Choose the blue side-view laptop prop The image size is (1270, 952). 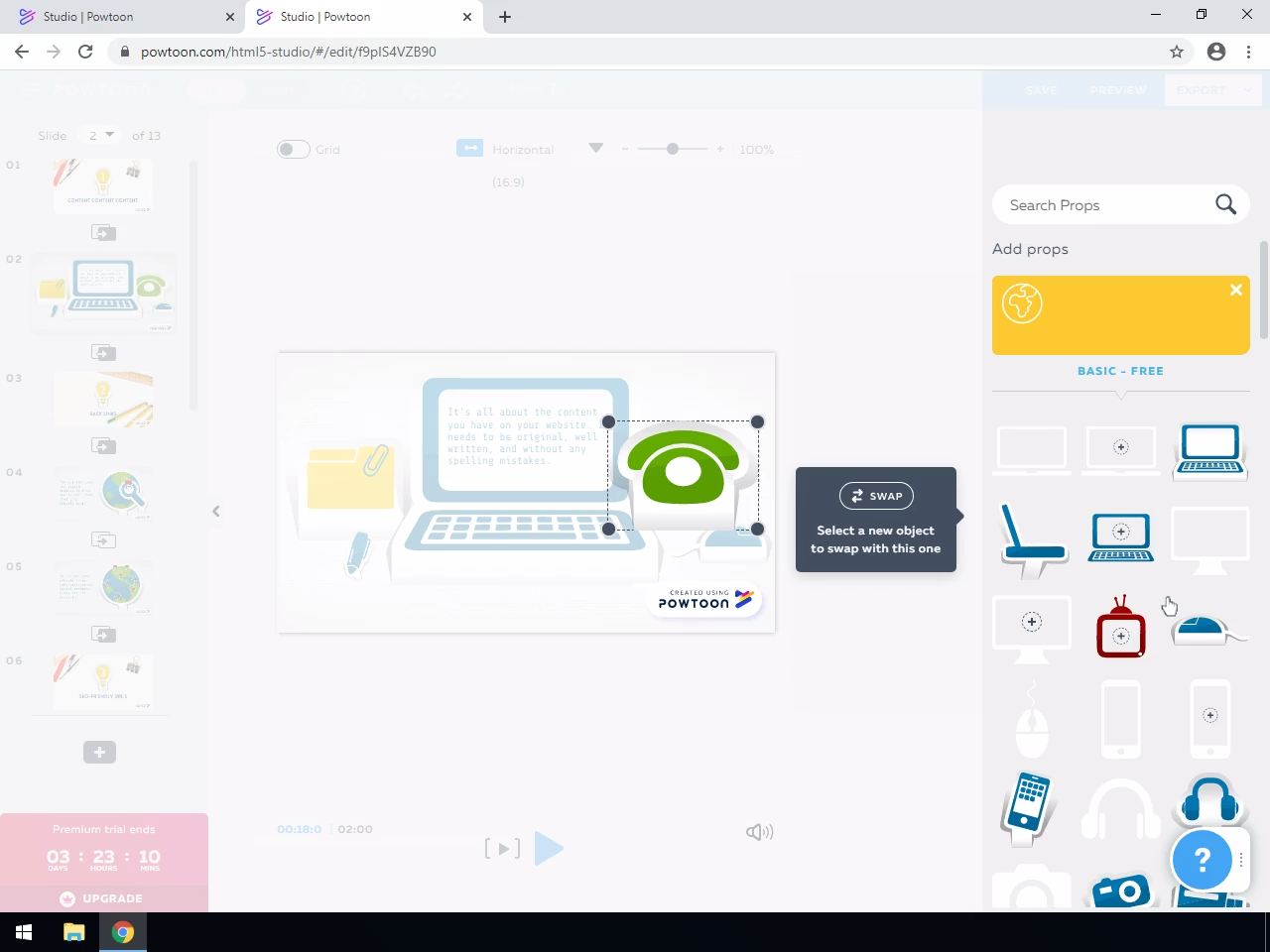[x=1033, y=540]
